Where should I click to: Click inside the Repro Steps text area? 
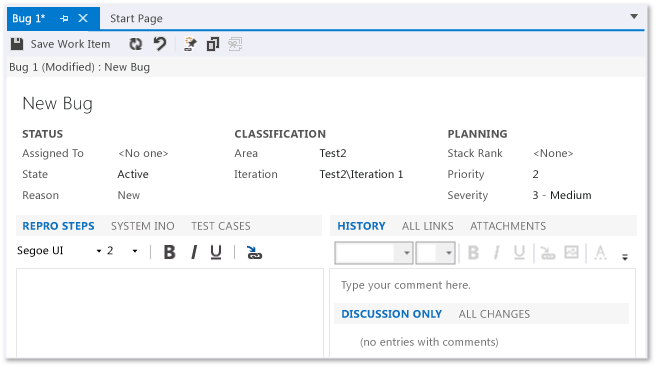pyautogui.click(x=170, y=313)
